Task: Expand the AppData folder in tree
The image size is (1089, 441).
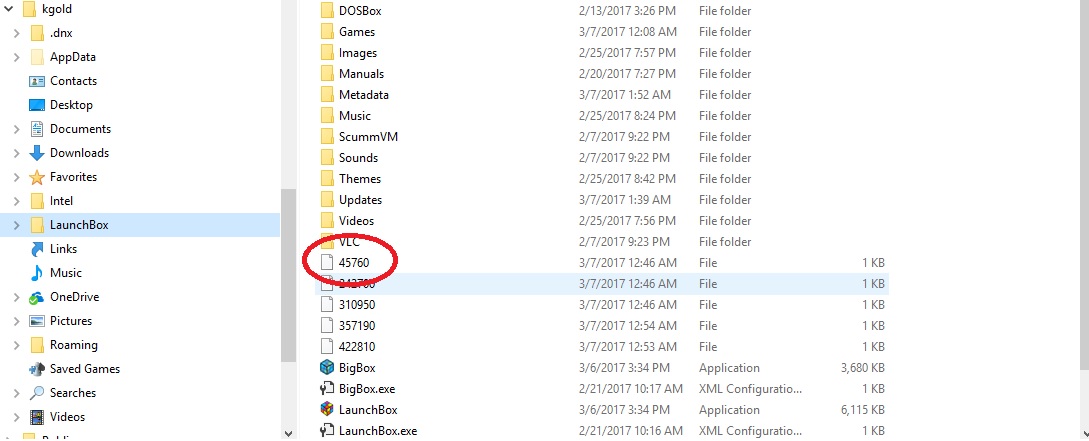Action: pyautogui.click(x=17, y=57)
